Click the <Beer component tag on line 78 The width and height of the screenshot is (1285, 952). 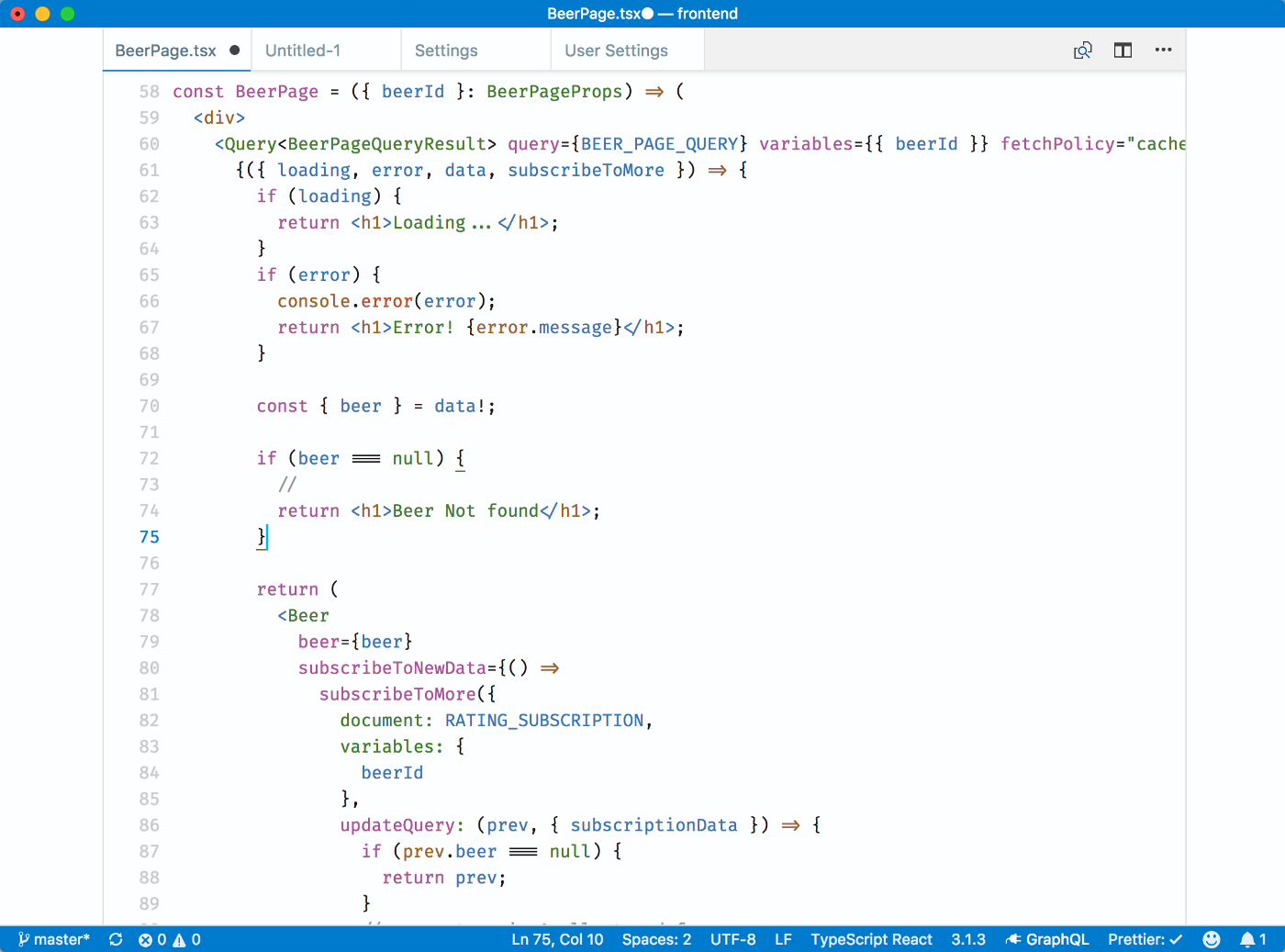(303, 616)
